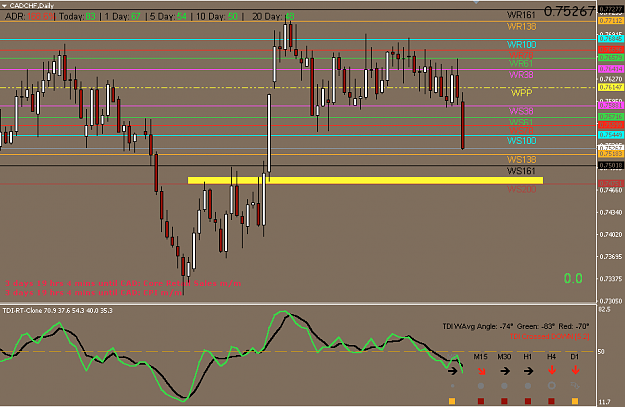Click the CAD Core Retail Sales countdown text

coord(123,283)
